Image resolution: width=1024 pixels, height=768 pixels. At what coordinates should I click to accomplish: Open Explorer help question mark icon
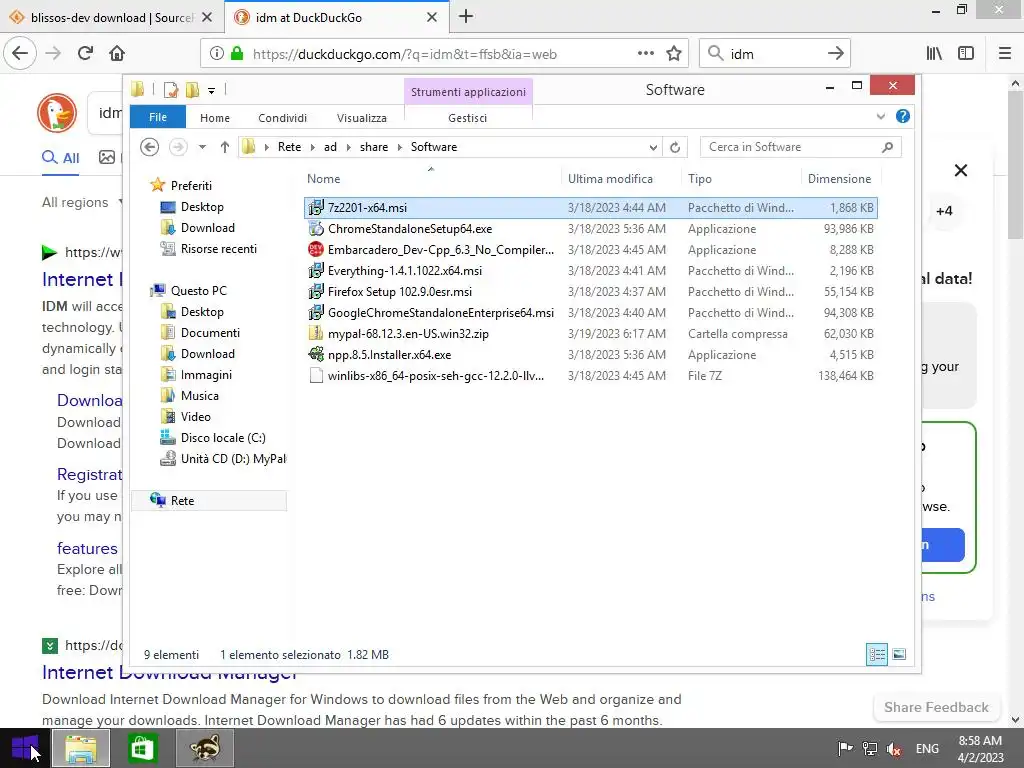point(903,116)
